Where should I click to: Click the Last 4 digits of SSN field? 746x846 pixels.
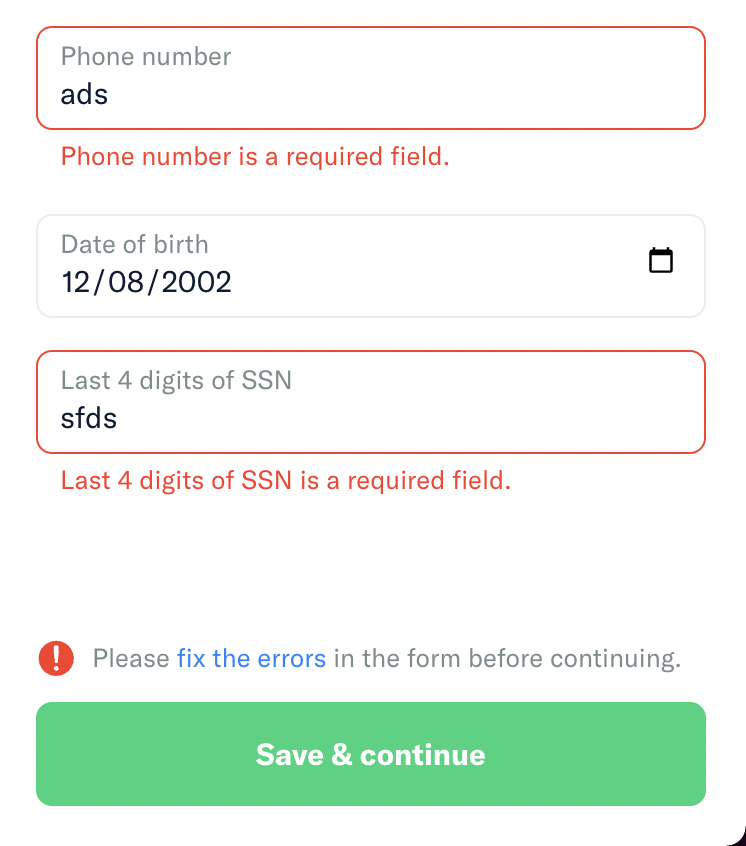point(370,402)
